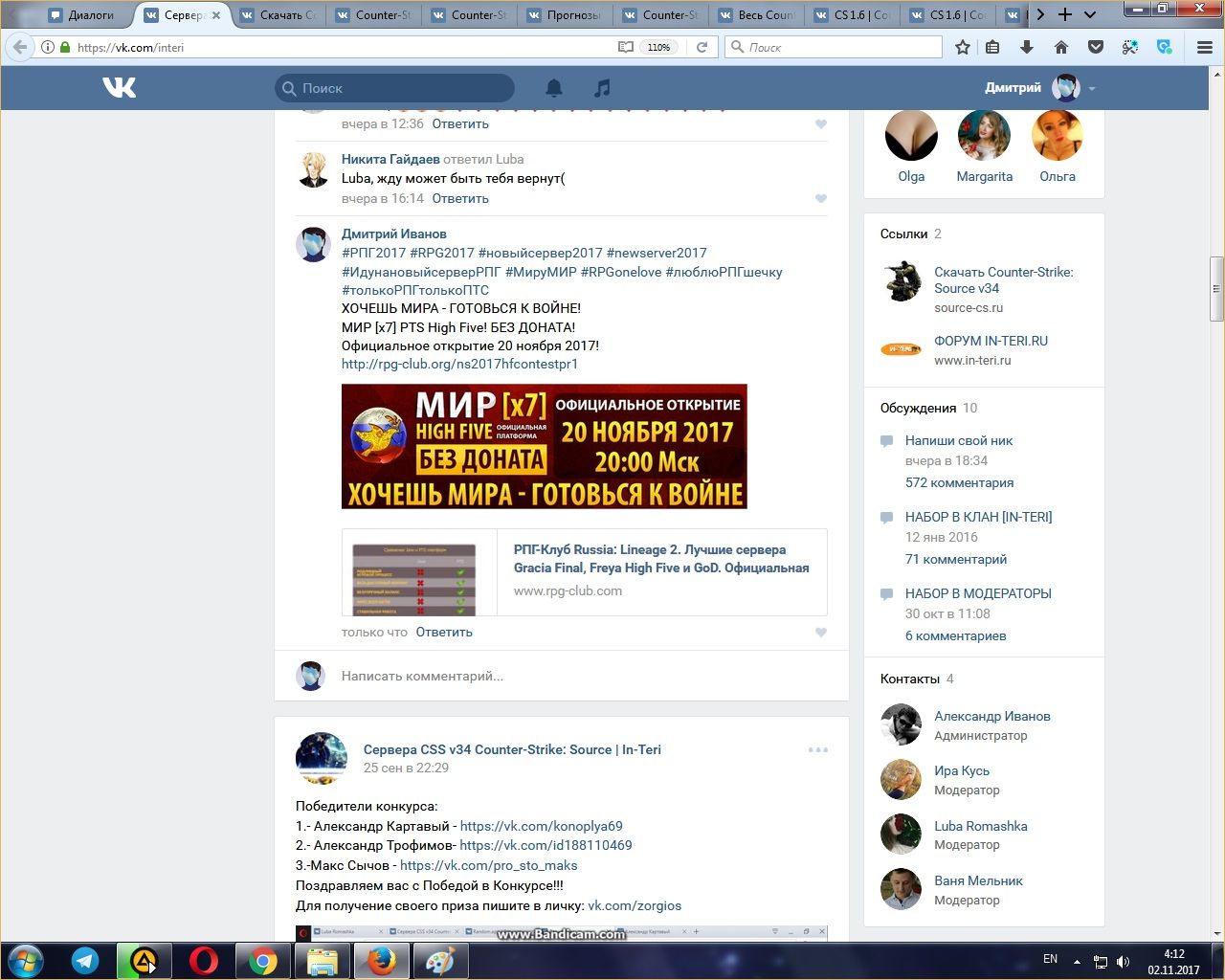The image size is (1225, 980).
Task: Save the page to Pocket
Action: [x=1096, y=47]
